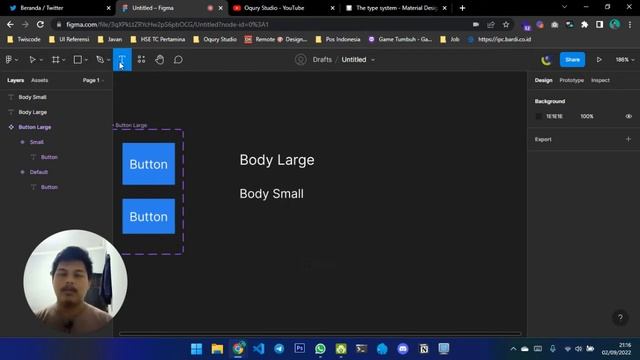Select the Pen tool

click(100, 60)
